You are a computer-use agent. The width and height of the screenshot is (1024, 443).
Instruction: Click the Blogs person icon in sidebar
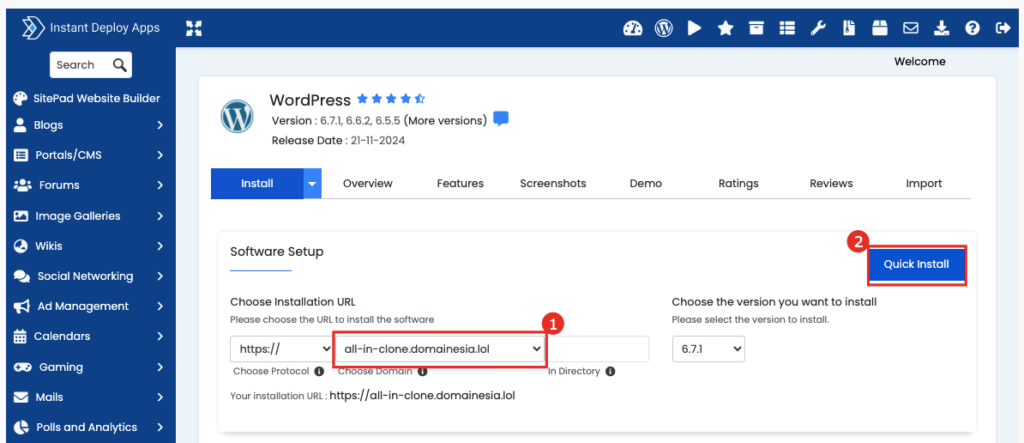point(21,125)
